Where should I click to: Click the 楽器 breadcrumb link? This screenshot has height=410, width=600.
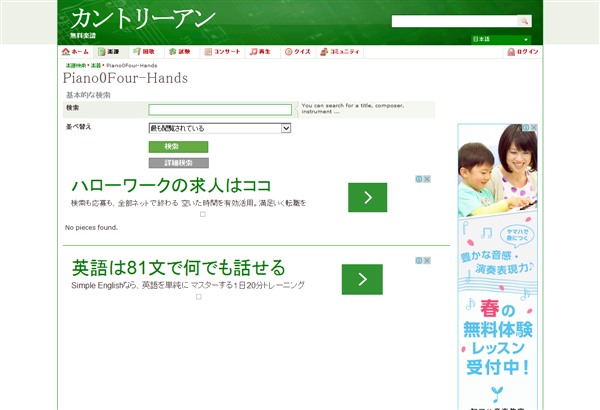(x=96, y=65)
